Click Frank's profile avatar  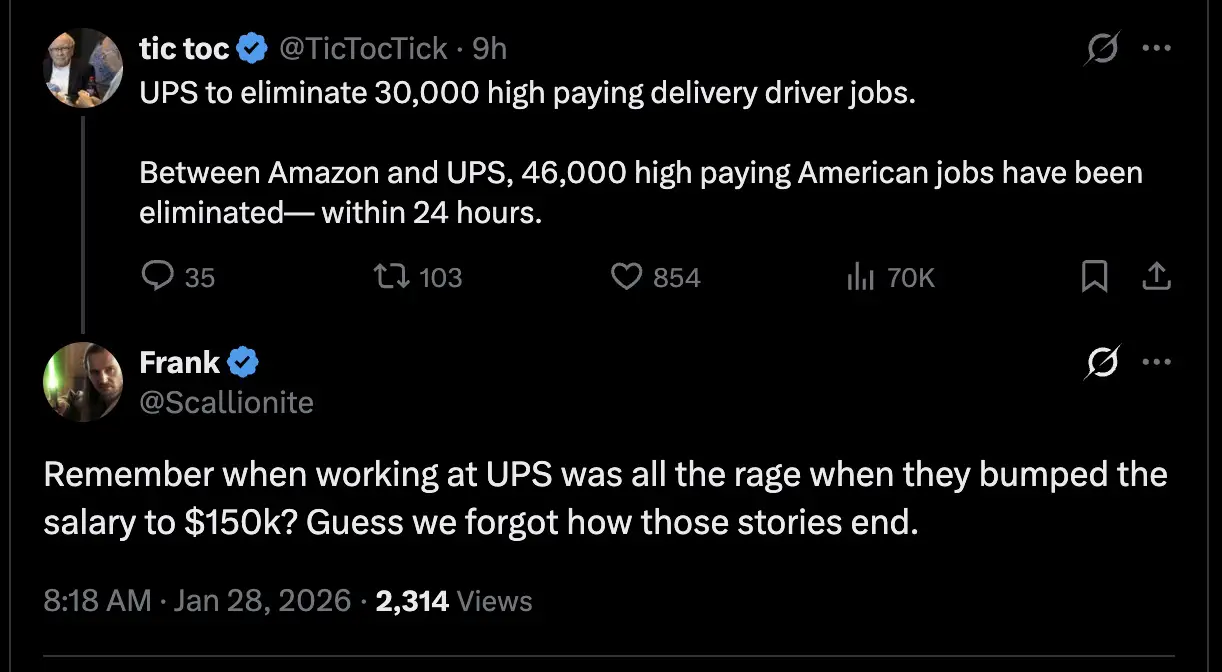tap(83, 382)
